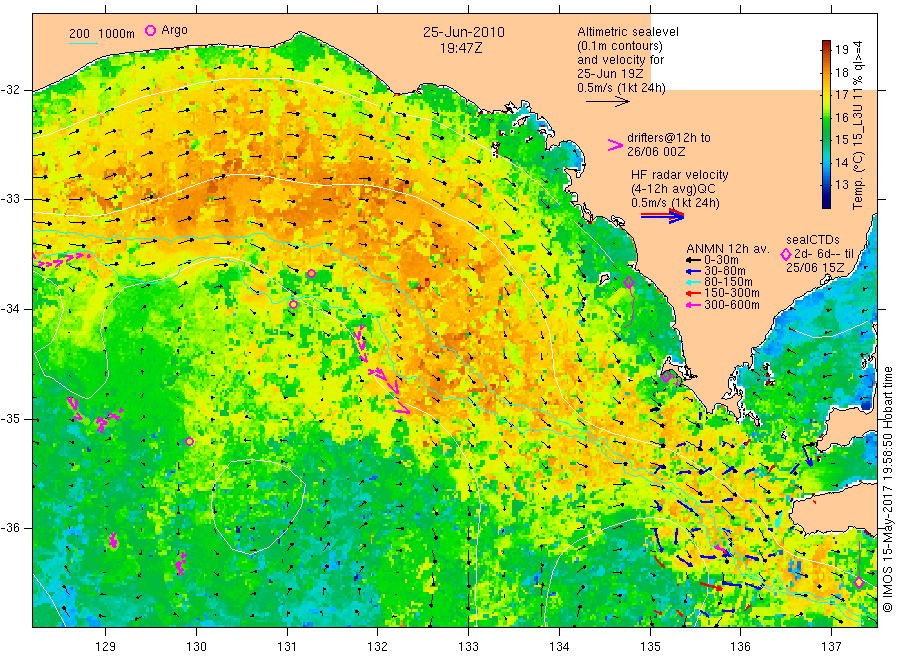Click the 'drifters@12h to' caption text
The width and height of the screenshot is (900, 660).
click(669, 138)
